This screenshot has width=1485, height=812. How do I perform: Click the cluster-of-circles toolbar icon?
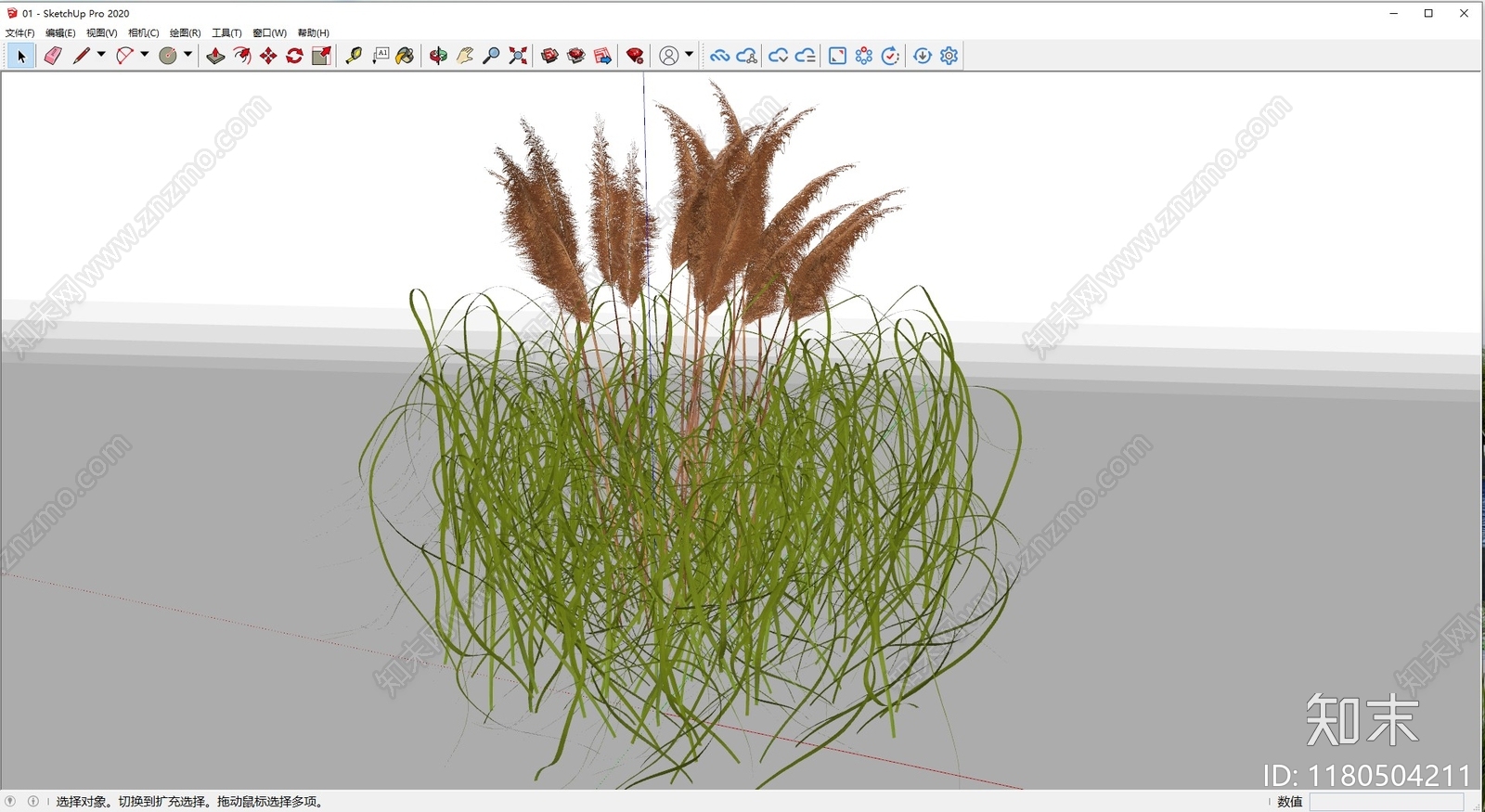[864, 56]
